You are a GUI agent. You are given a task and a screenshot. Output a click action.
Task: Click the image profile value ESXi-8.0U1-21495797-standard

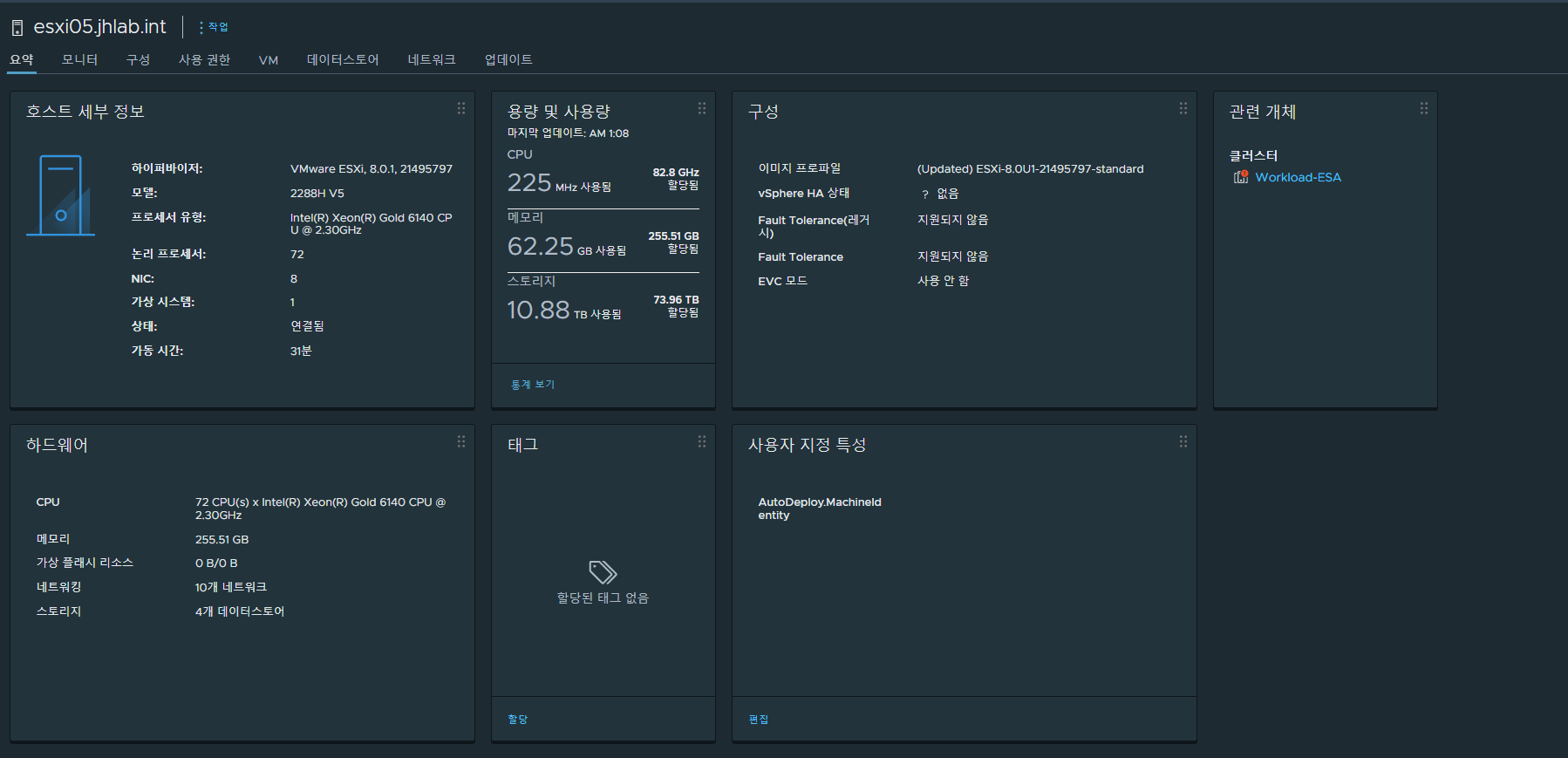click(1030, 169)
